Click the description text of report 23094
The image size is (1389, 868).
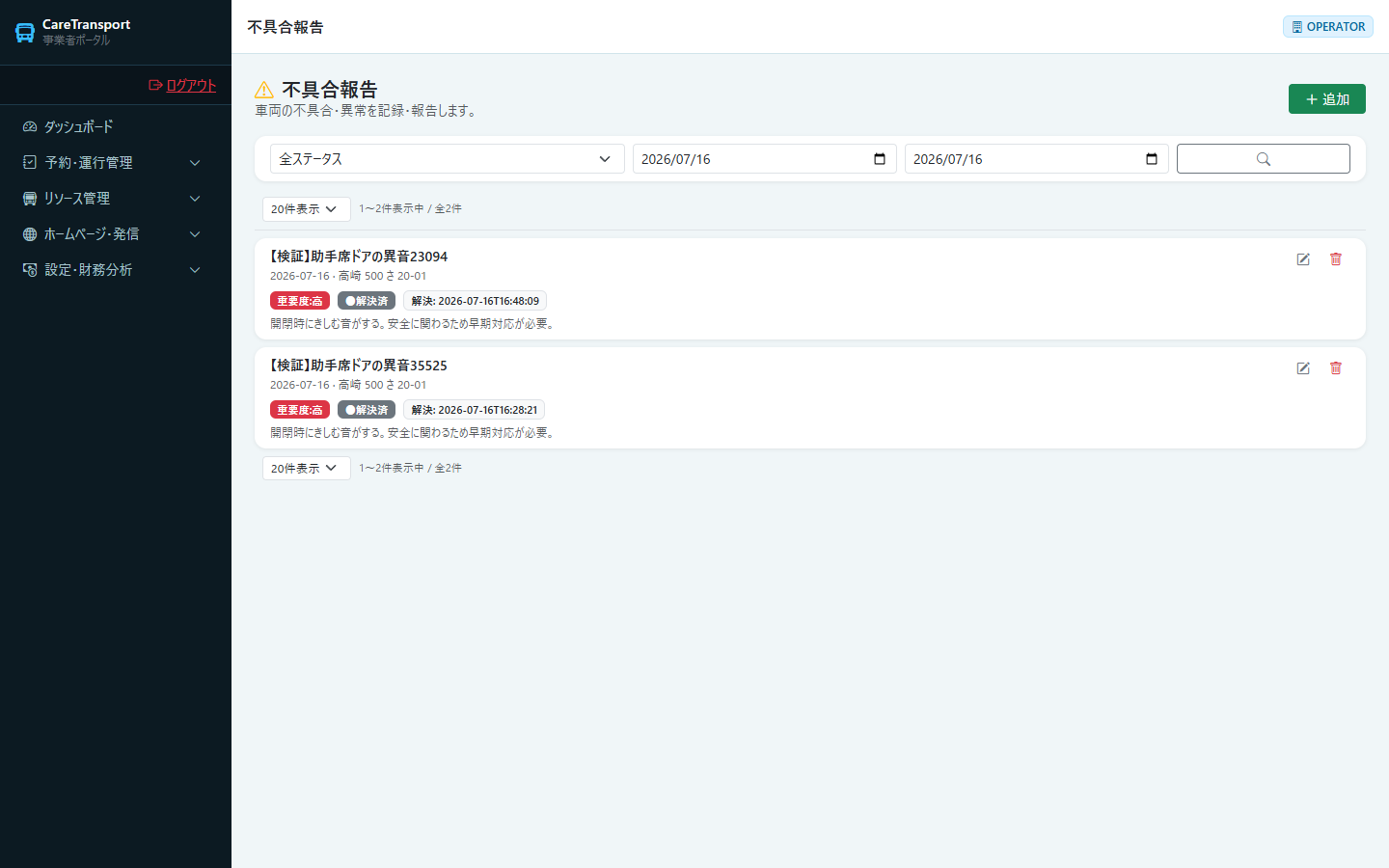[x=415, y=324]
